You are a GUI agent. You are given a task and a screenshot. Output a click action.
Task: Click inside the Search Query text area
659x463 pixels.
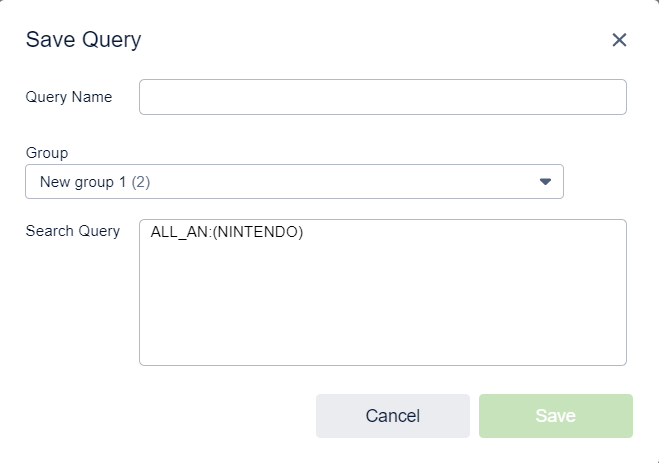(382, 300)
